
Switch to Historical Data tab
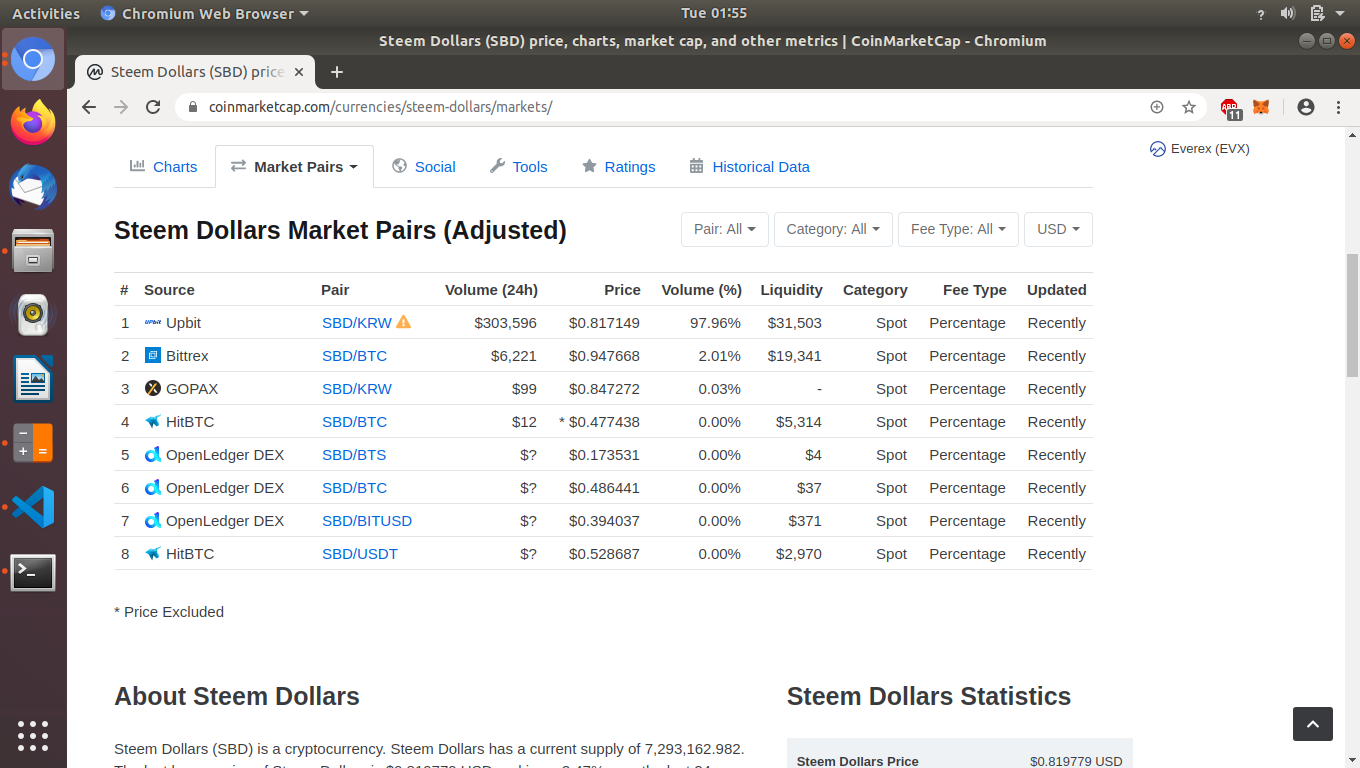pos(750,167)
